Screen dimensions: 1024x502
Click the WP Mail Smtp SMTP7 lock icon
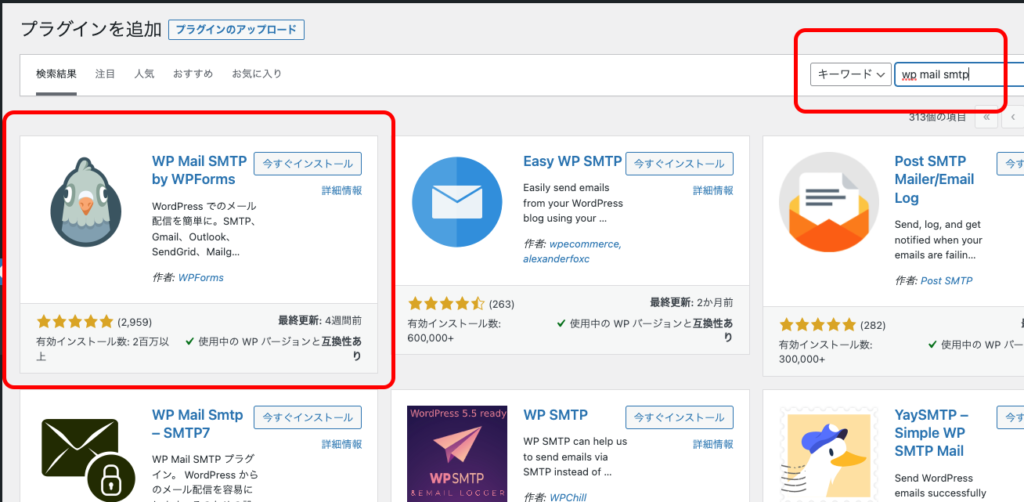(85, 458)
